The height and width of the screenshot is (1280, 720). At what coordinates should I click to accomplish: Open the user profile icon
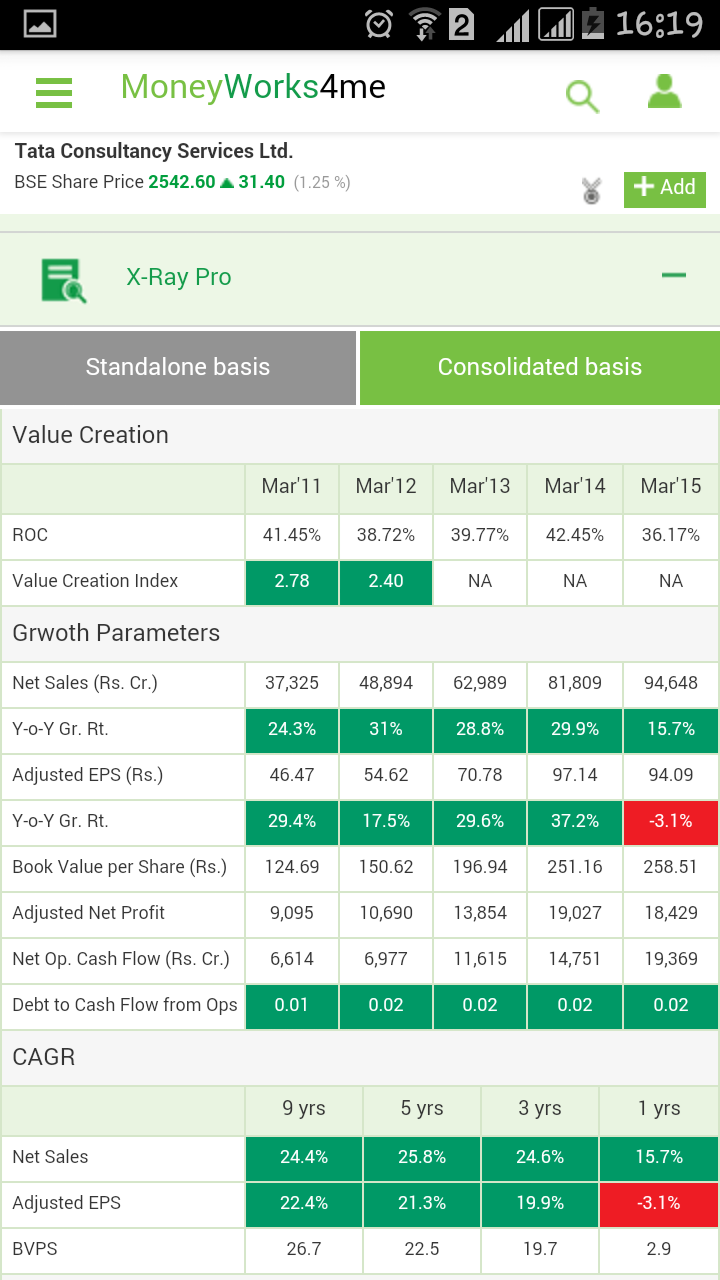[x=664, y=92]
